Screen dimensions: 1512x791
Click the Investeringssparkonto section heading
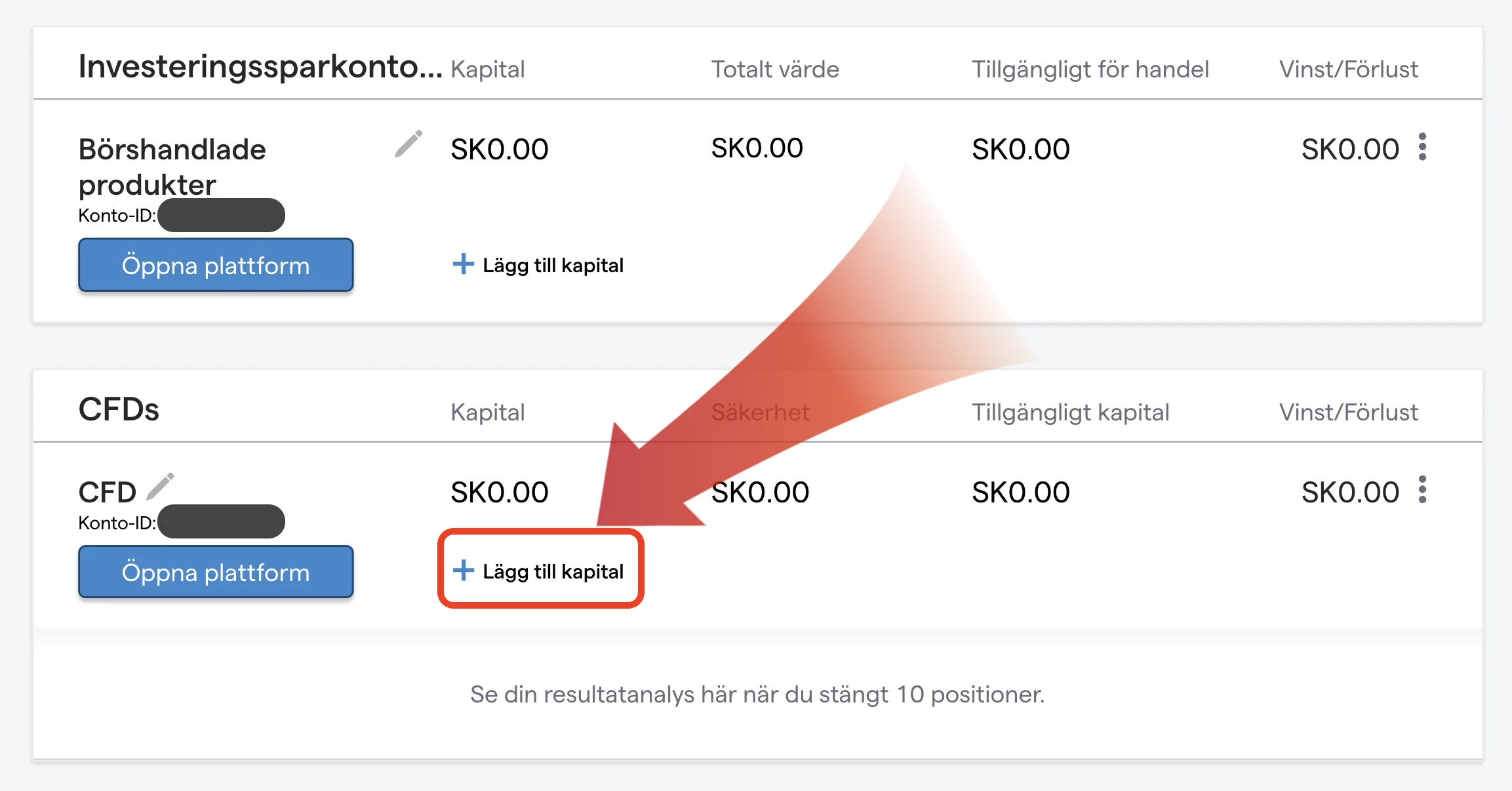(x=260, y=67)
